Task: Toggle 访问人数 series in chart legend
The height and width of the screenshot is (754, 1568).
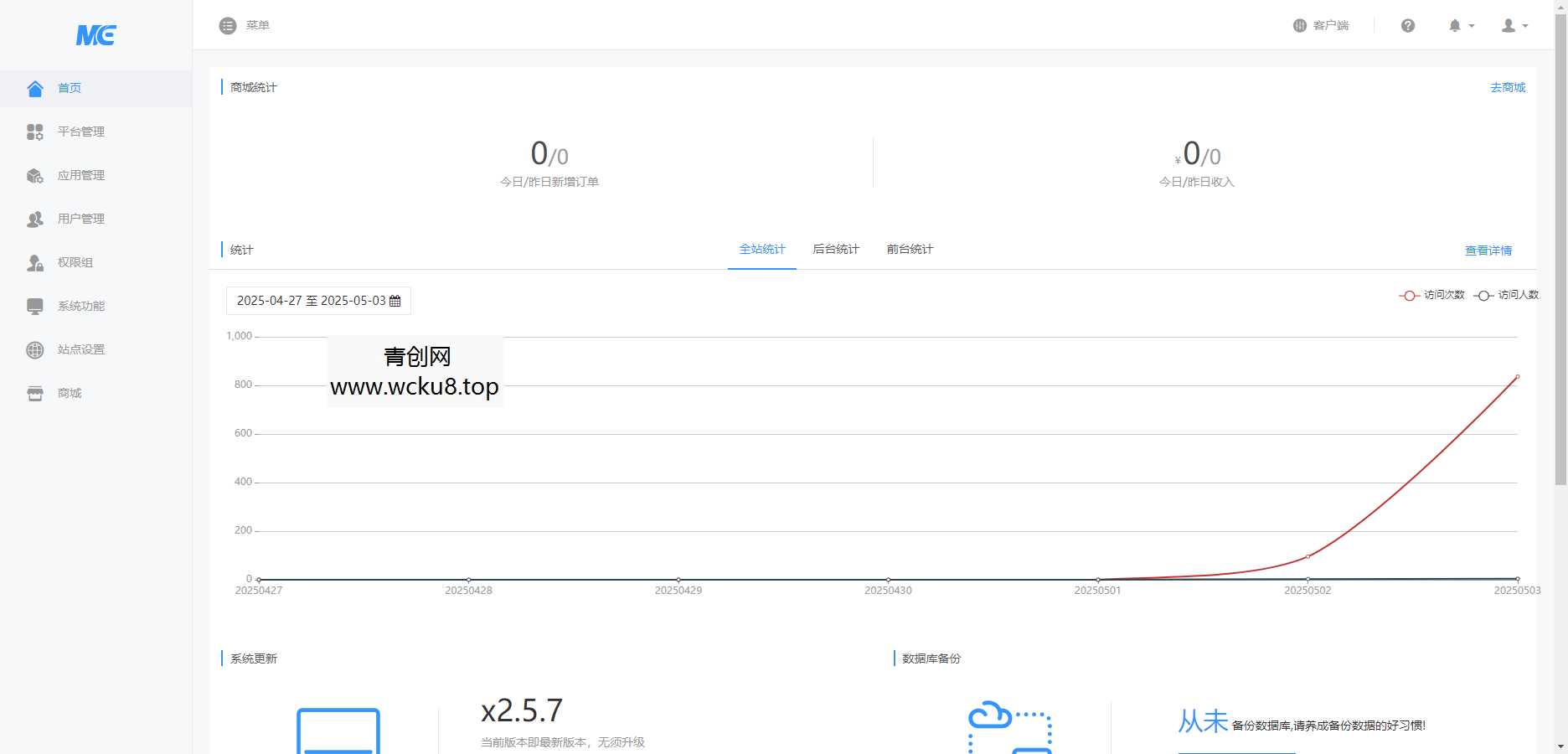Action: pos(1507,295)
